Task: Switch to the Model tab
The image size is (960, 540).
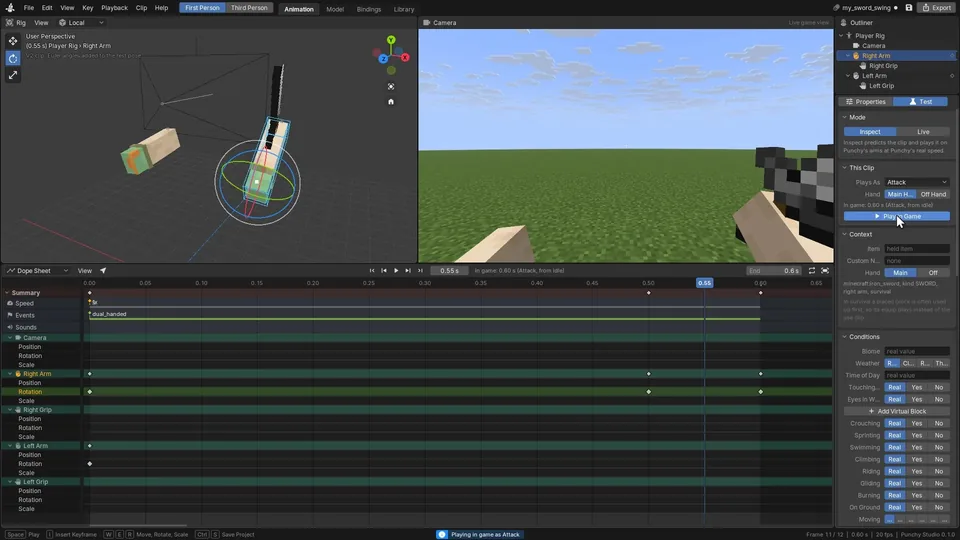Action: coord(335,9)
